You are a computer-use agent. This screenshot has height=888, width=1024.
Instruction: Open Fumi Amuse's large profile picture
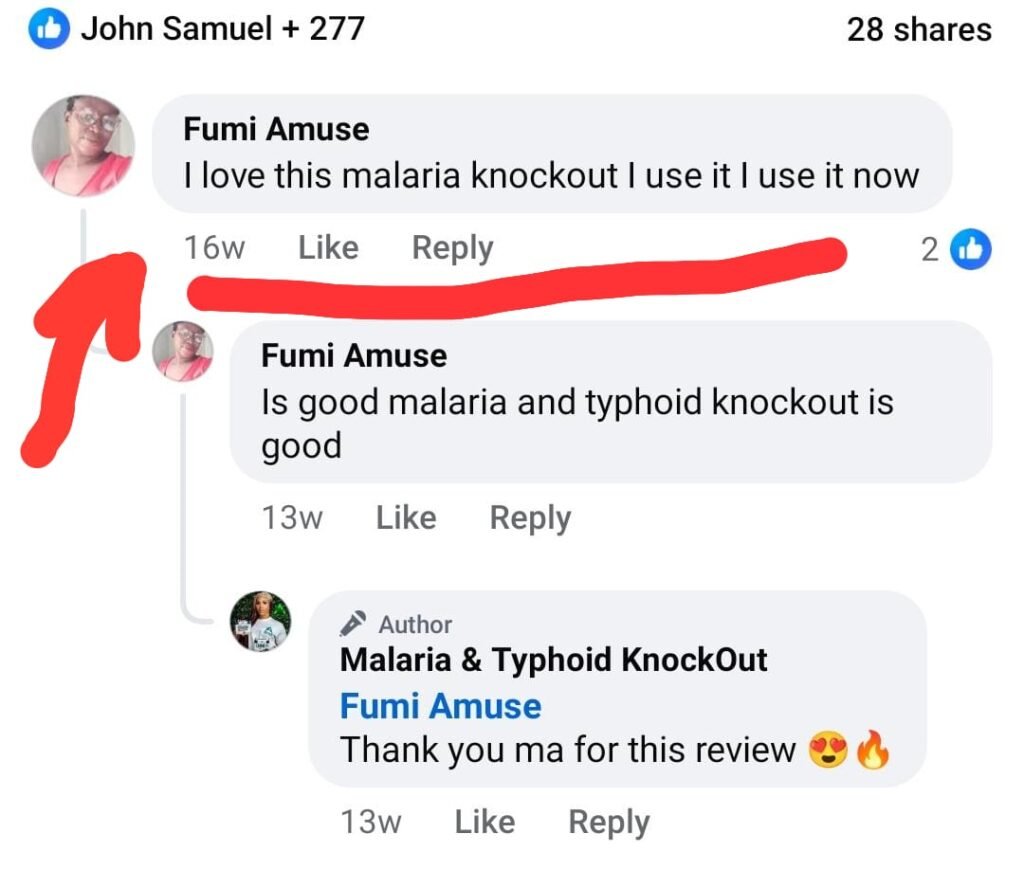click(x=83, y=146)
